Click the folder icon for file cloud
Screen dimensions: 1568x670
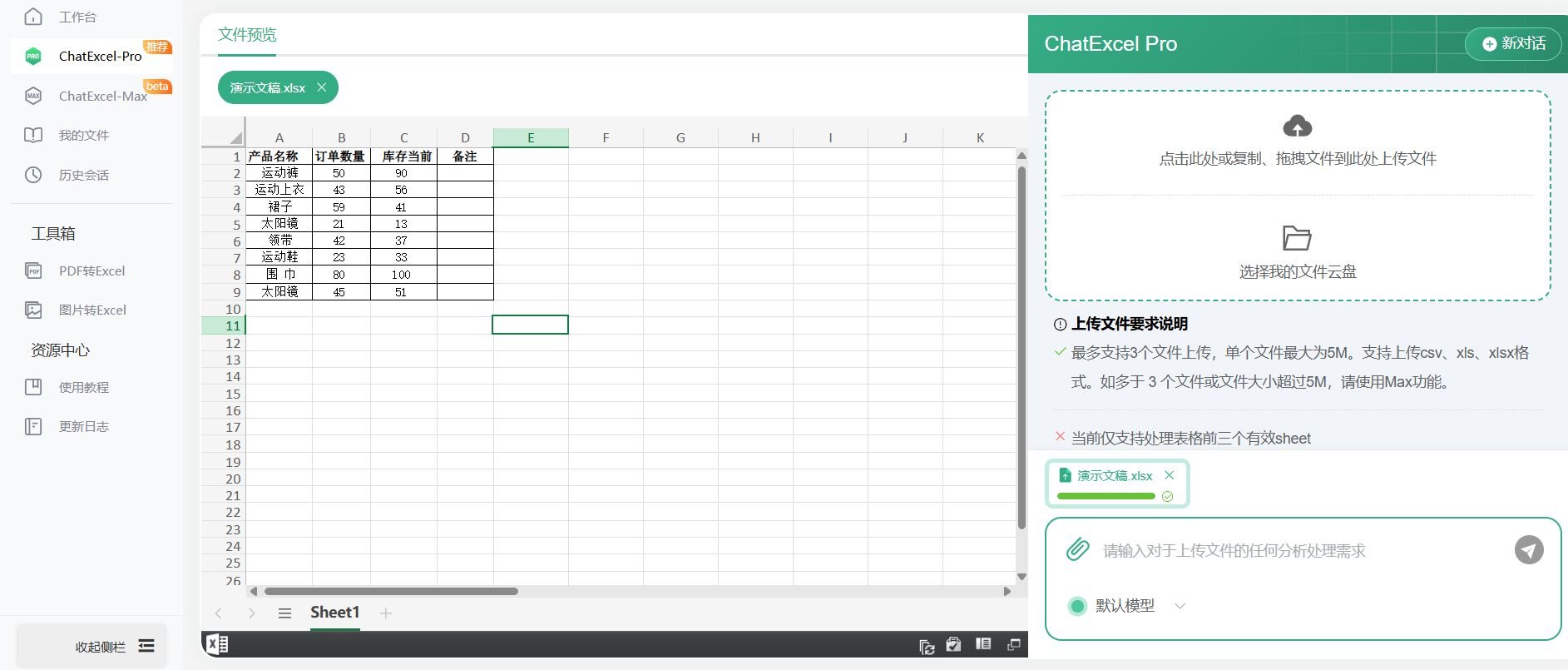[1297, 238]
